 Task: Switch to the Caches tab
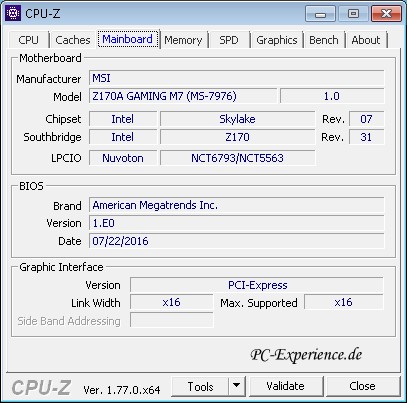pos(73,40)
